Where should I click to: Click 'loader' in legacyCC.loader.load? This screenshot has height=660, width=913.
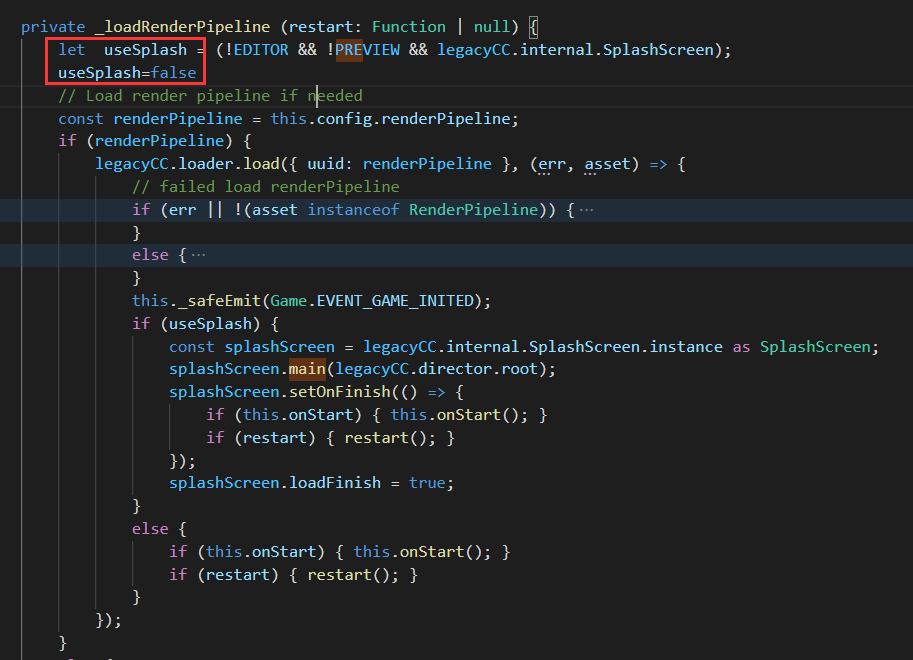[206, 164]
